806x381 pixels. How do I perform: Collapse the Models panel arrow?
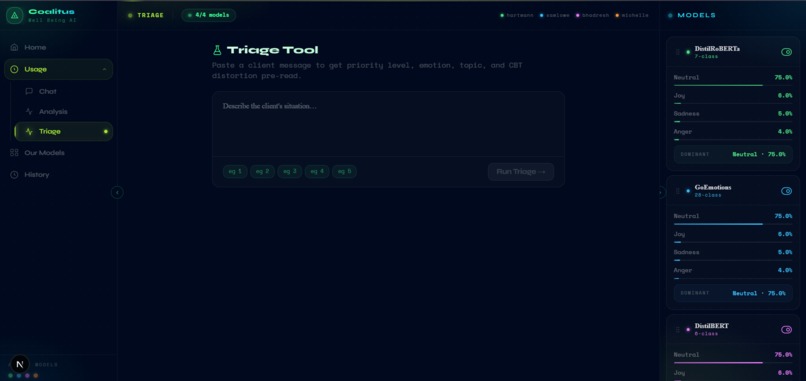click(x=661, y=192)
